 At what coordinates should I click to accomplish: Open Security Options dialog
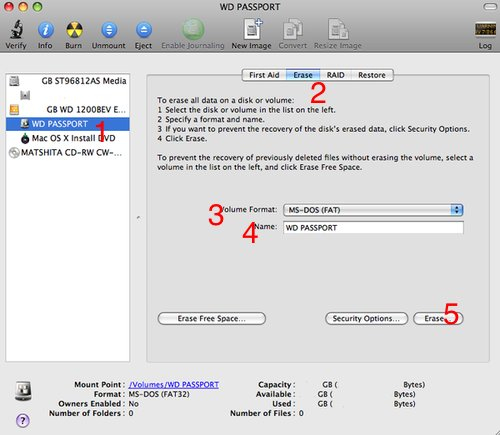point(366,319)
